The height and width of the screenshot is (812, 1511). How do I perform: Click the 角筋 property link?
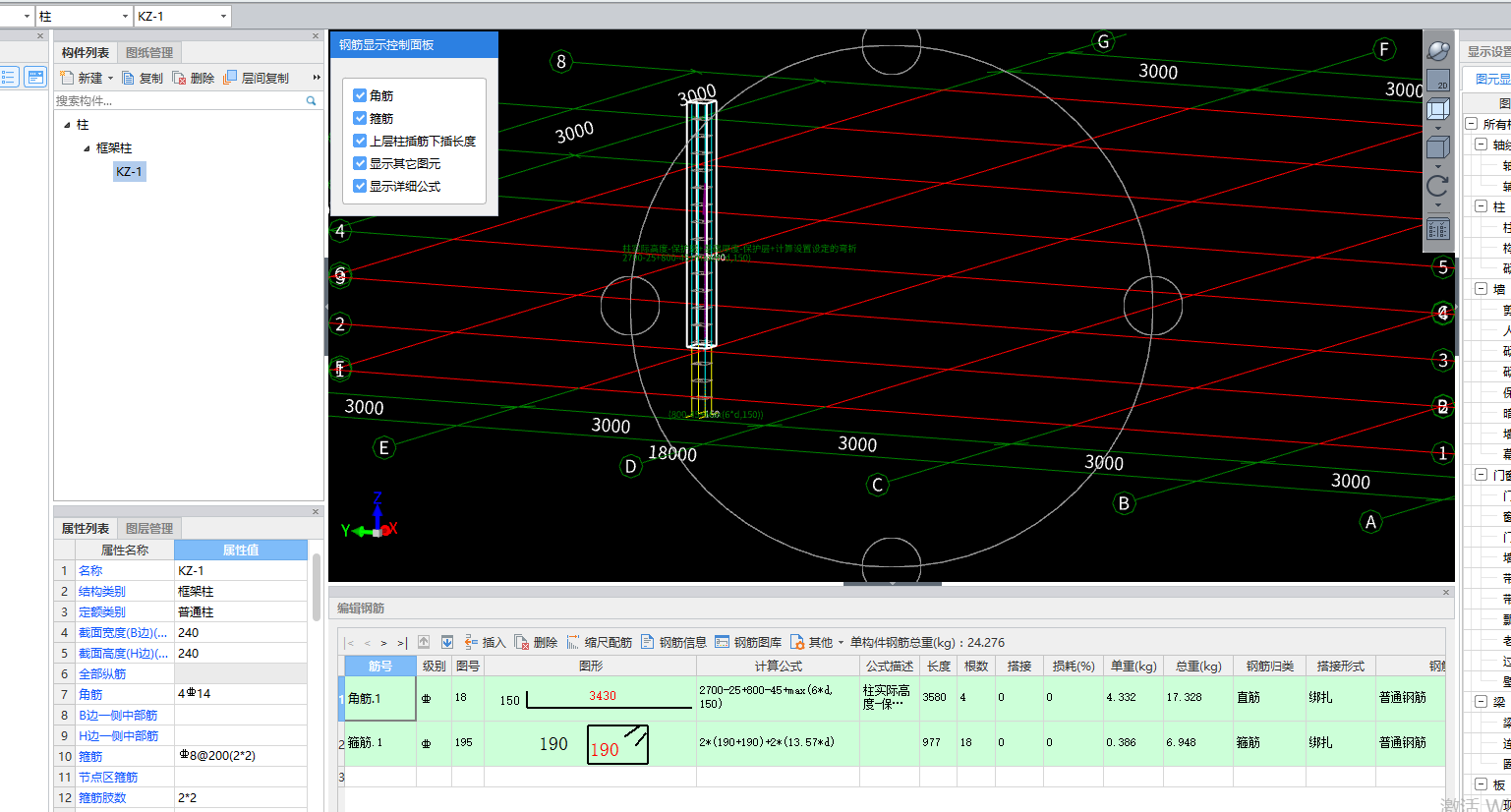coord(90,695)
